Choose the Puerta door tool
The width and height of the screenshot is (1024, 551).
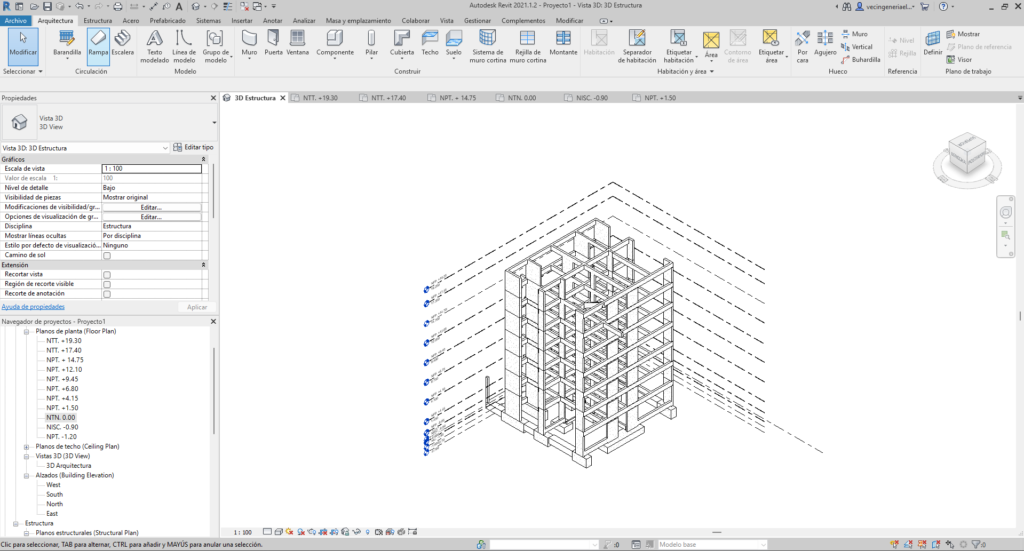[x=273, y=44]
